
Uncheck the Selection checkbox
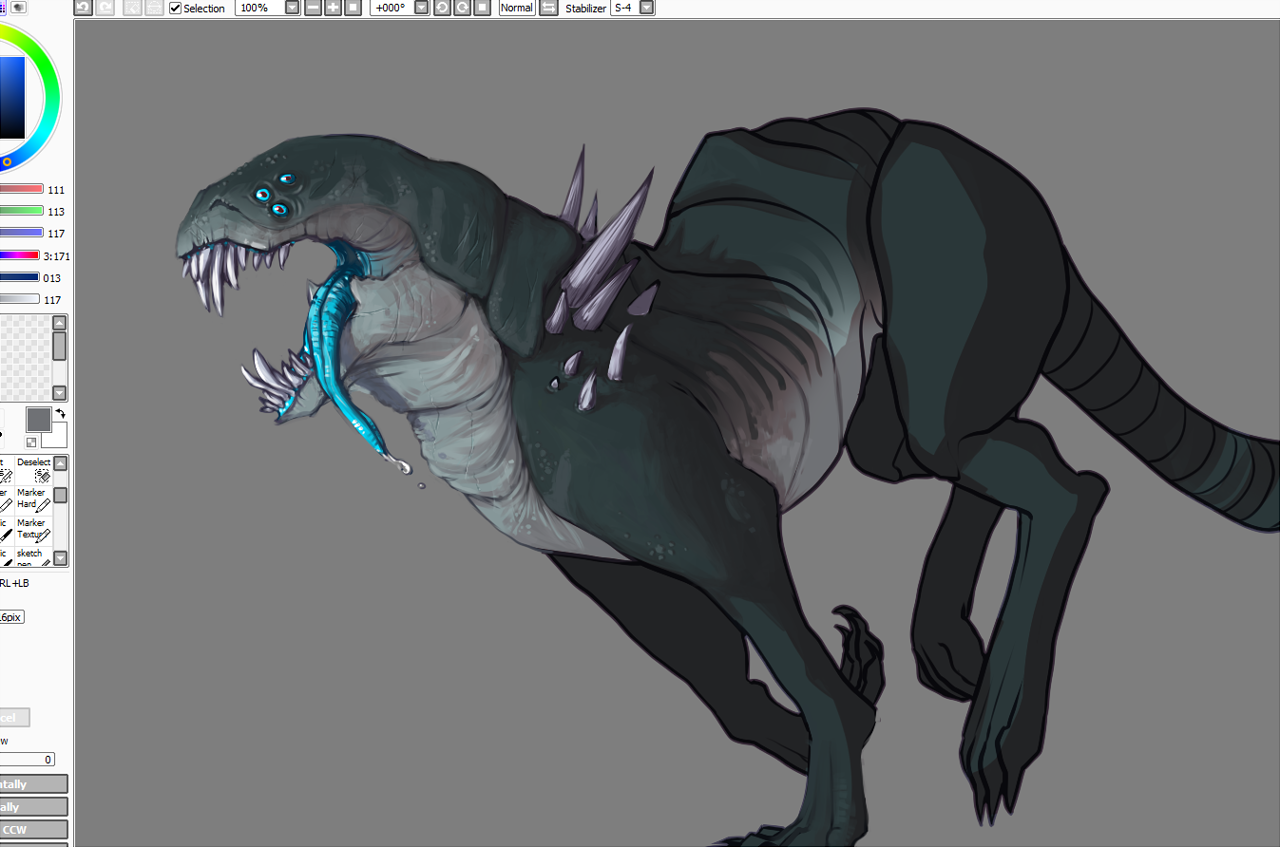point(176,8)
